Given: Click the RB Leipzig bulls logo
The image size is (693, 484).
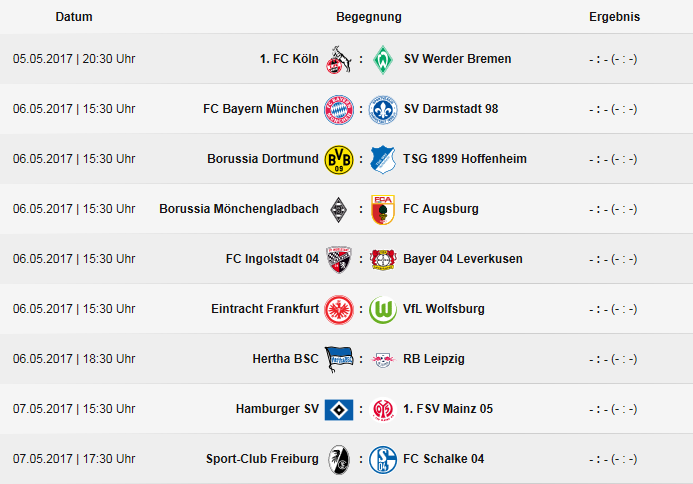Looking at the screenshot, I should pos(383,359).
